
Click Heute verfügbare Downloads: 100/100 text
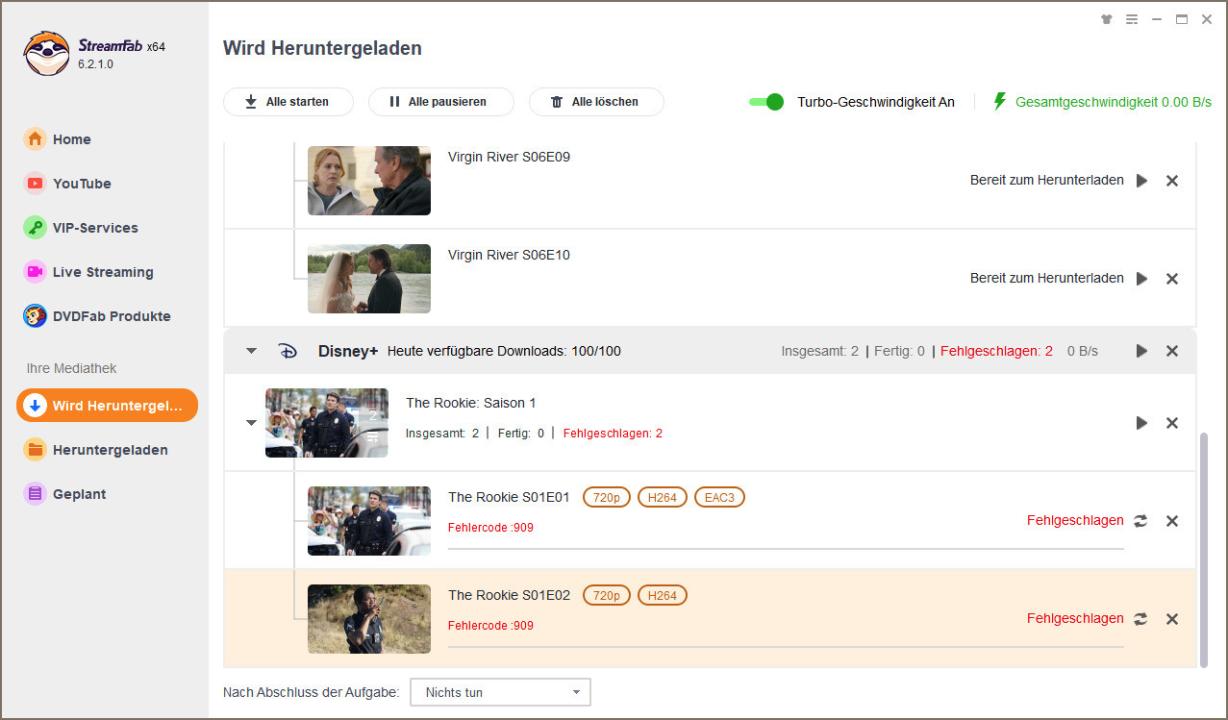click(x=504, y=351)
